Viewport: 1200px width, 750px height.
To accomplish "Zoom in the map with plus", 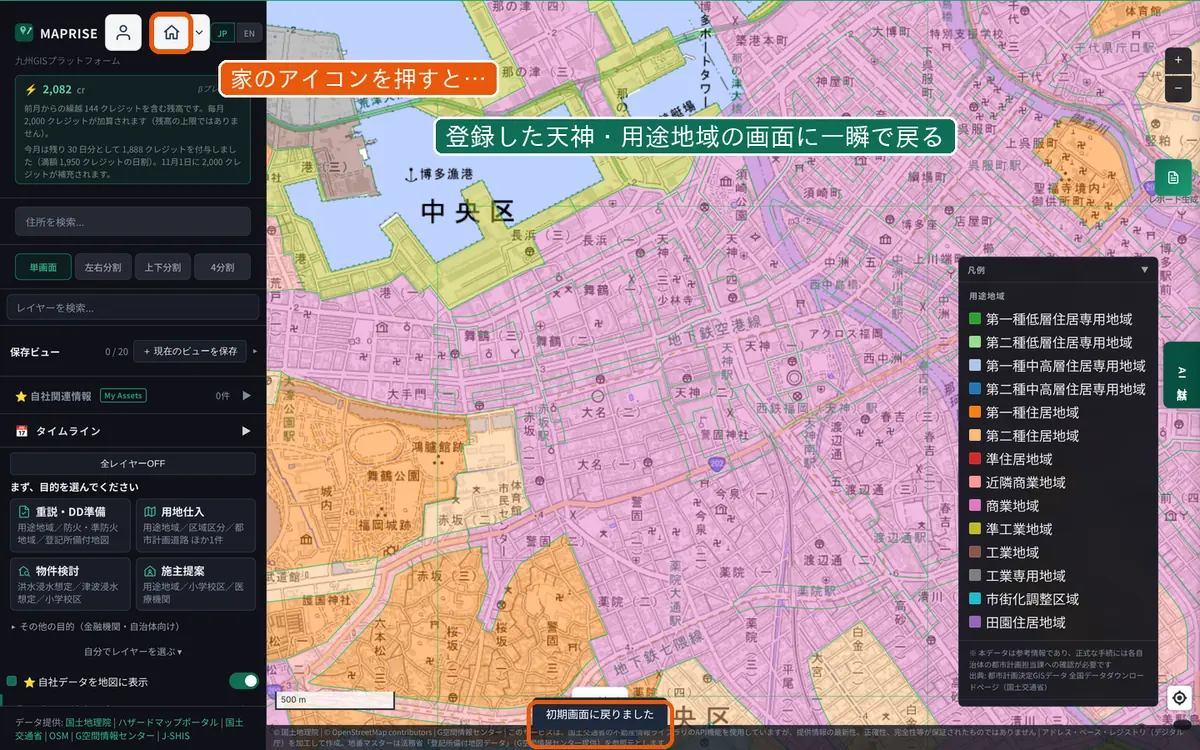I will [x=1178, y=60].
